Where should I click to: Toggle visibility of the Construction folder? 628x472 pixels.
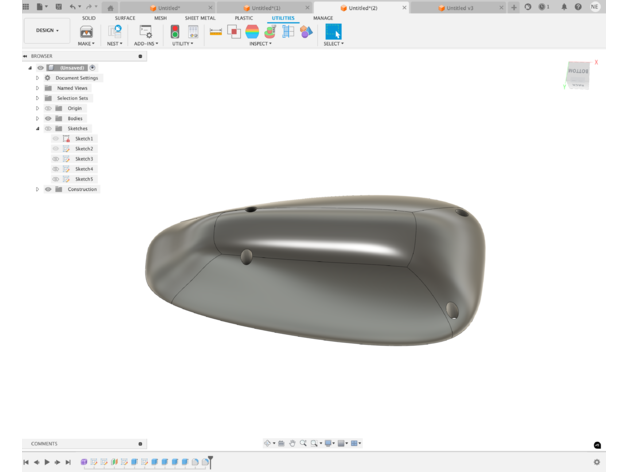point(48,189)
